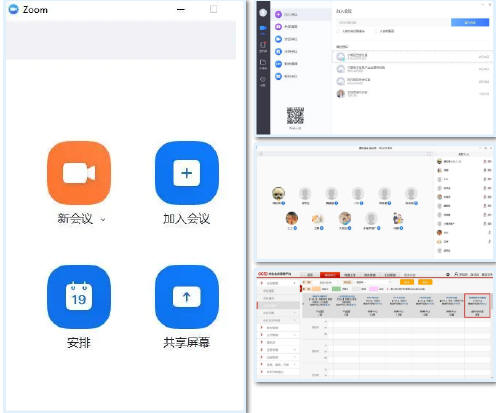Open the tab right of the red highlighted tab
The width and height of the screenshot is (500, 413).
[x=350, y=275]
